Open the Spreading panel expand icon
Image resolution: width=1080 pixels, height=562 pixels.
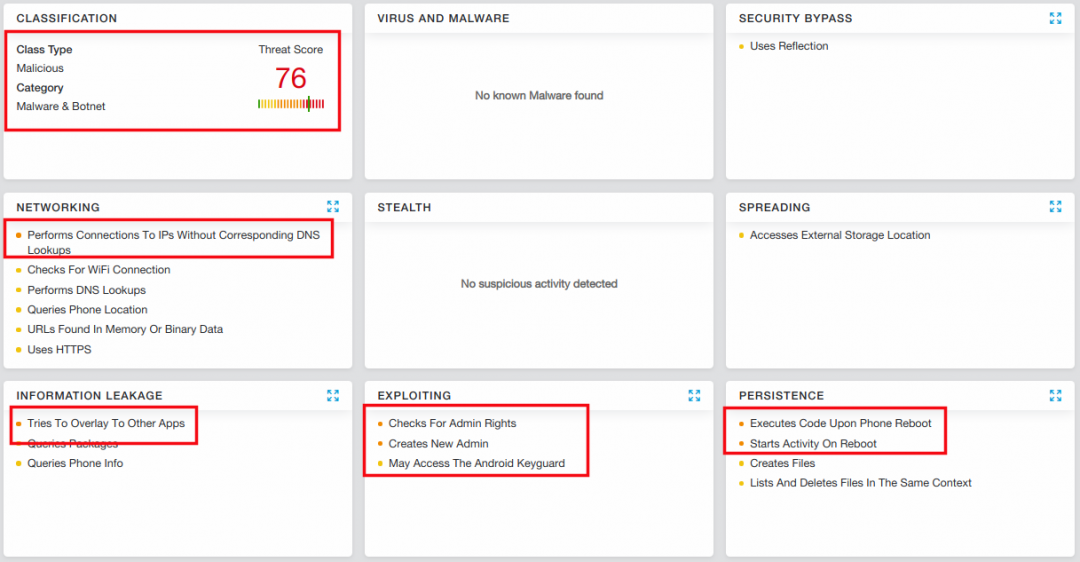(1055, 207)
